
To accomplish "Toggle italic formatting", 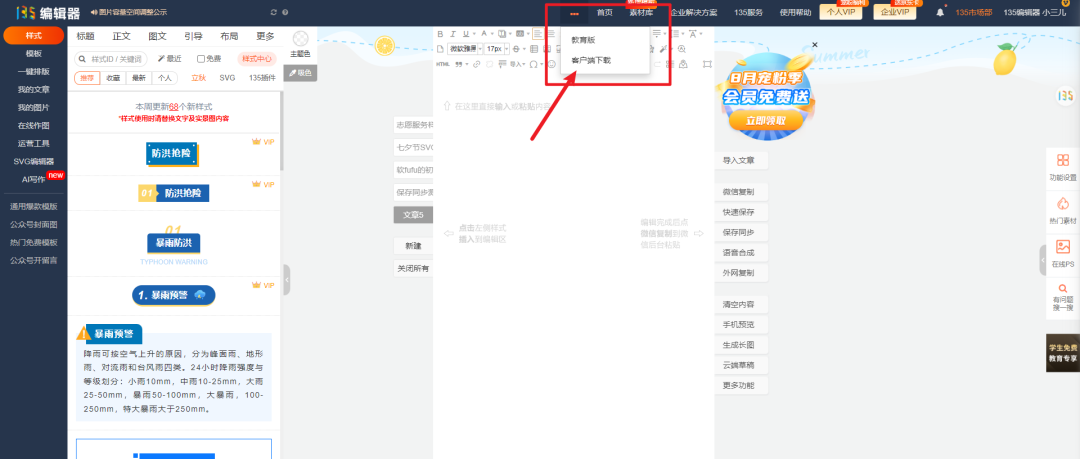I will coord(453,34).
